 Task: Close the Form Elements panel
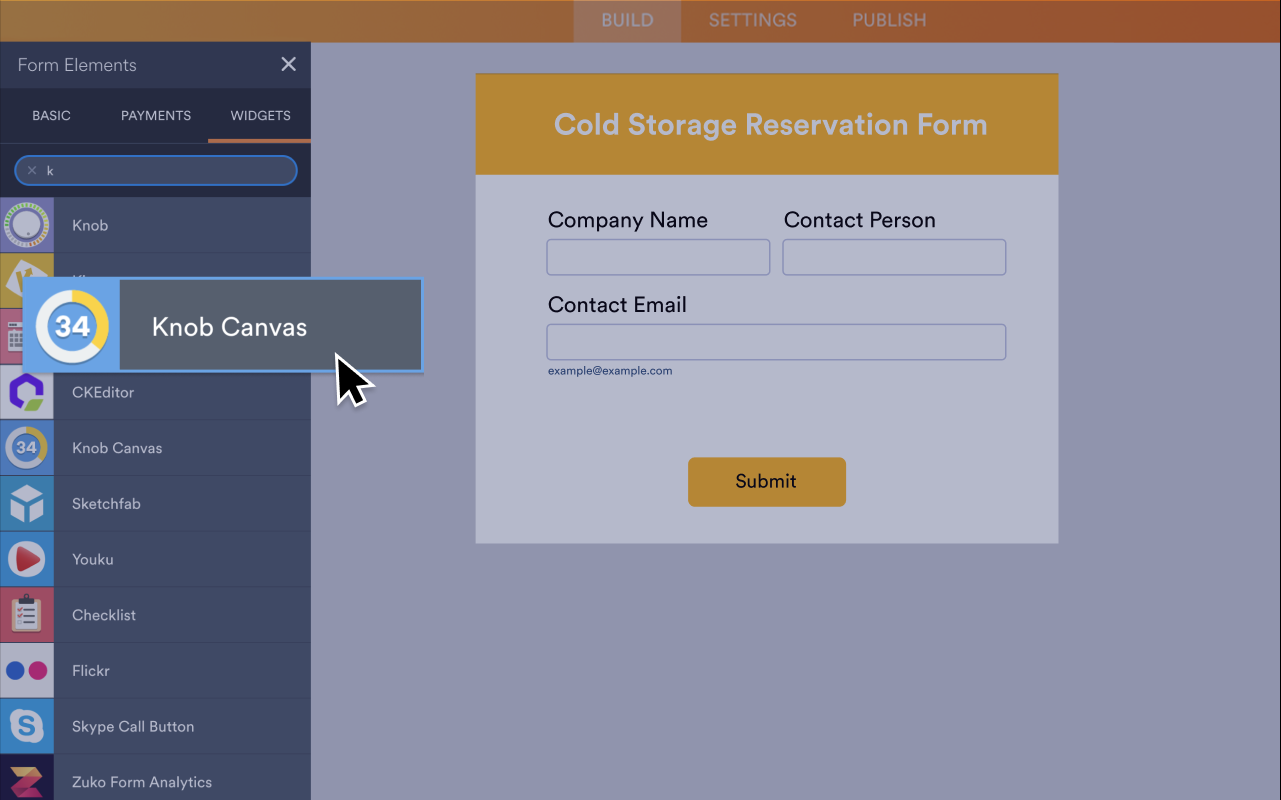click(288, 64)
